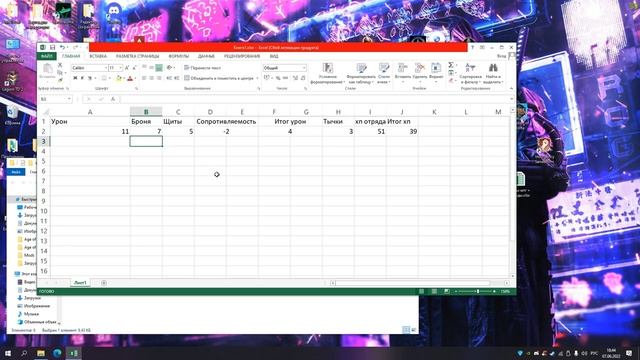Click the AutoSum sigma icon
The height and width of the screenshot is (360, 640).
coord(451,65)
